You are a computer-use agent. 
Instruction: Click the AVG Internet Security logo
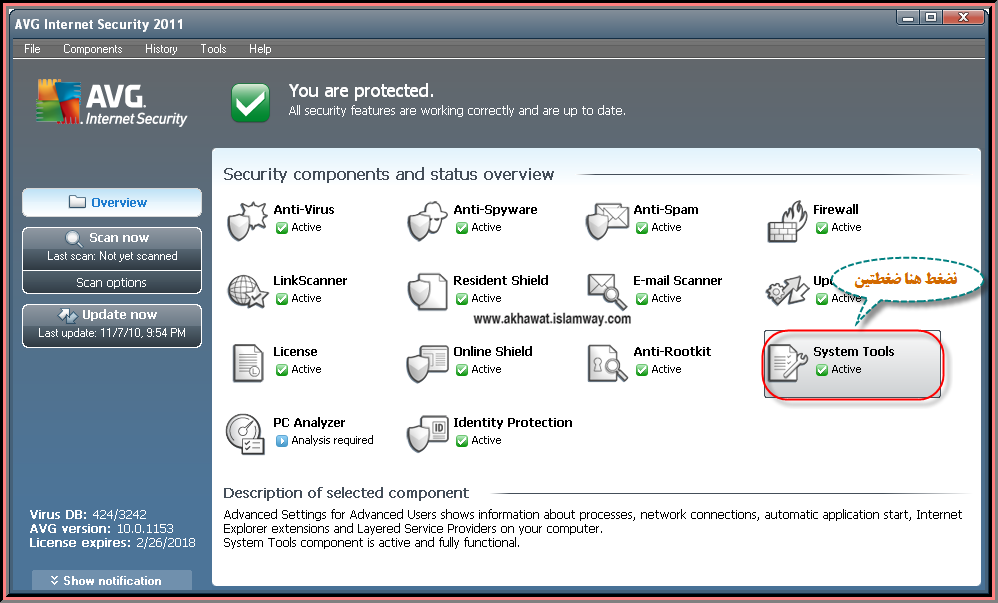pyautogui.click(x=111, y=102)
